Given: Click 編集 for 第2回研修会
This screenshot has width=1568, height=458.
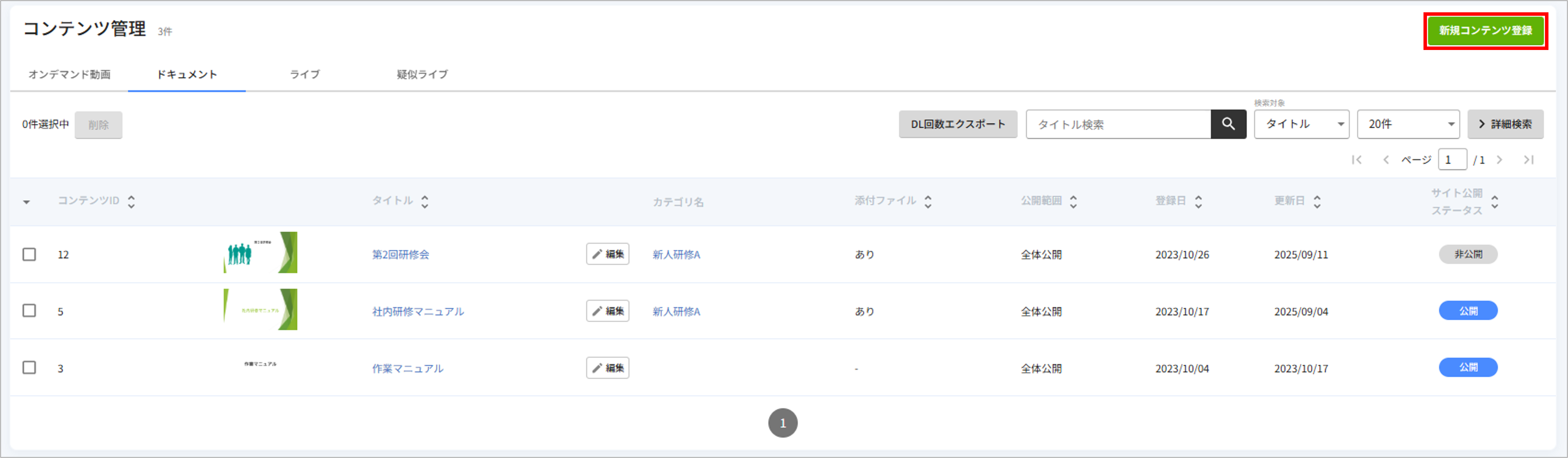Looking at the screenshot, I should (608, 254).
